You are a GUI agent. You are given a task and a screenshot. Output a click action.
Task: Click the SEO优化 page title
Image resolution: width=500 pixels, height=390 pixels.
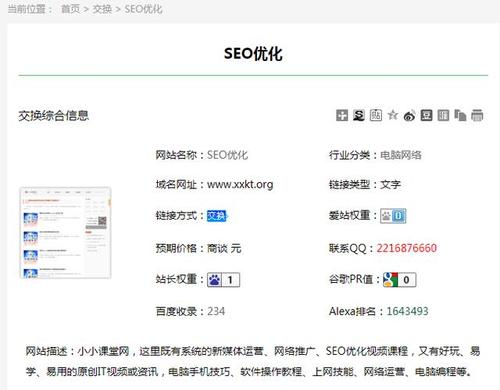pyautogui.click(x=253, y=54)
